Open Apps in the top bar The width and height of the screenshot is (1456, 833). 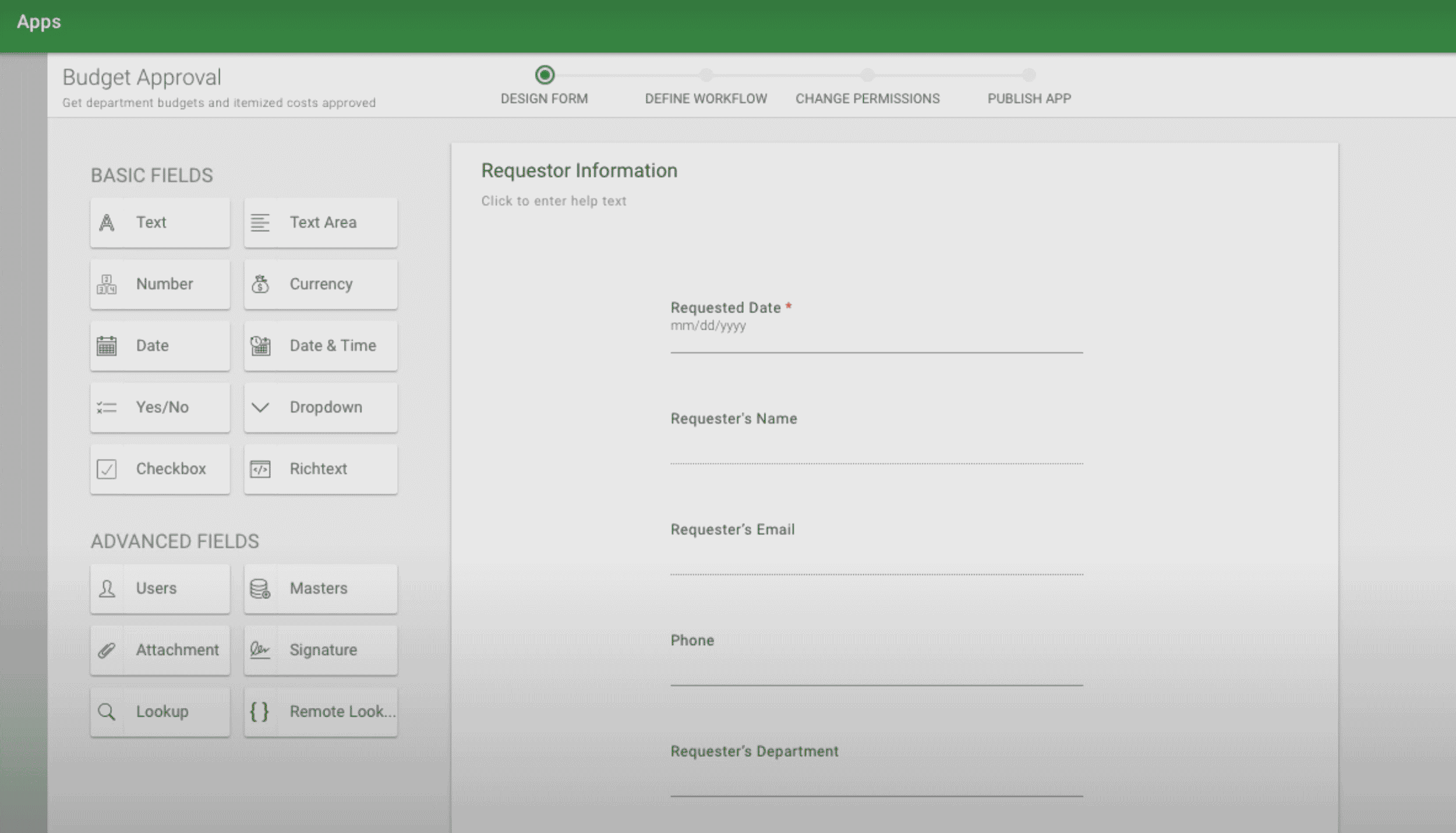click(x=39, y=22)
